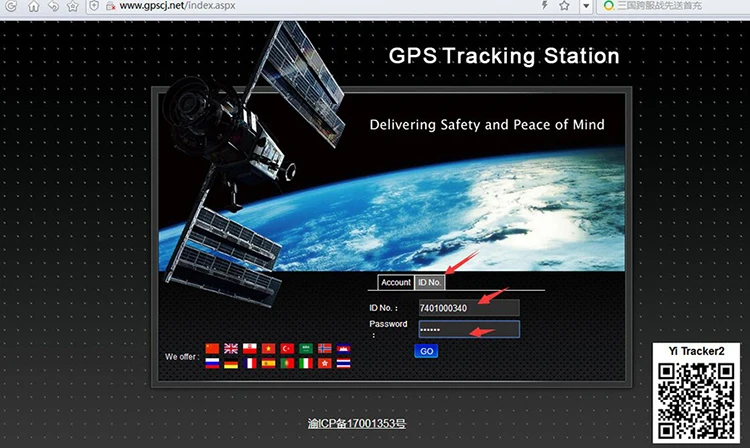Screen dimensions: 750x448
Task: Click the browser undo/back arrow icon
Action: tap(53, 6)
